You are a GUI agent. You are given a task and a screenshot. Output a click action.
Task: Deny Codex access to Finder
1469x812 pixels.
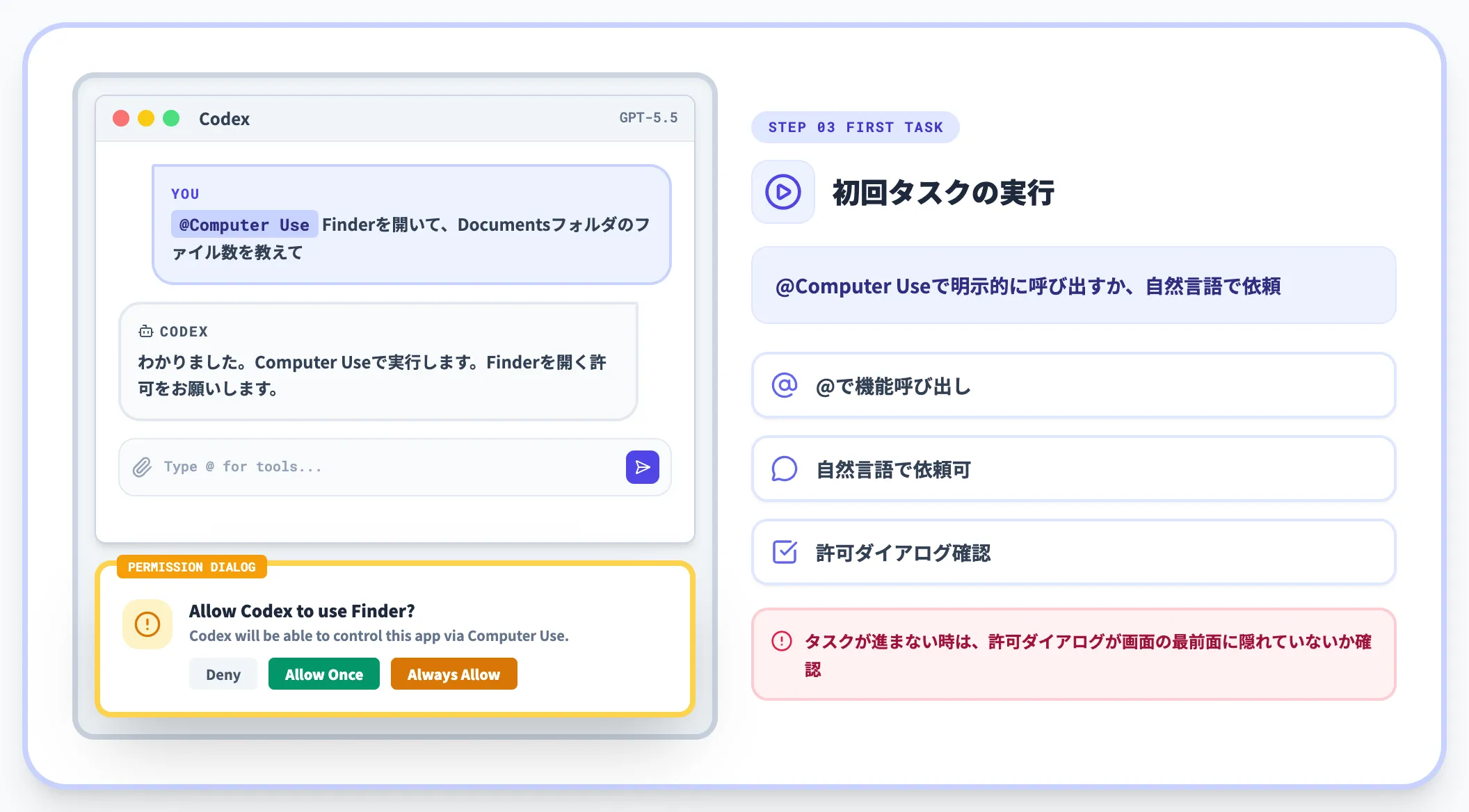point(223,674)
